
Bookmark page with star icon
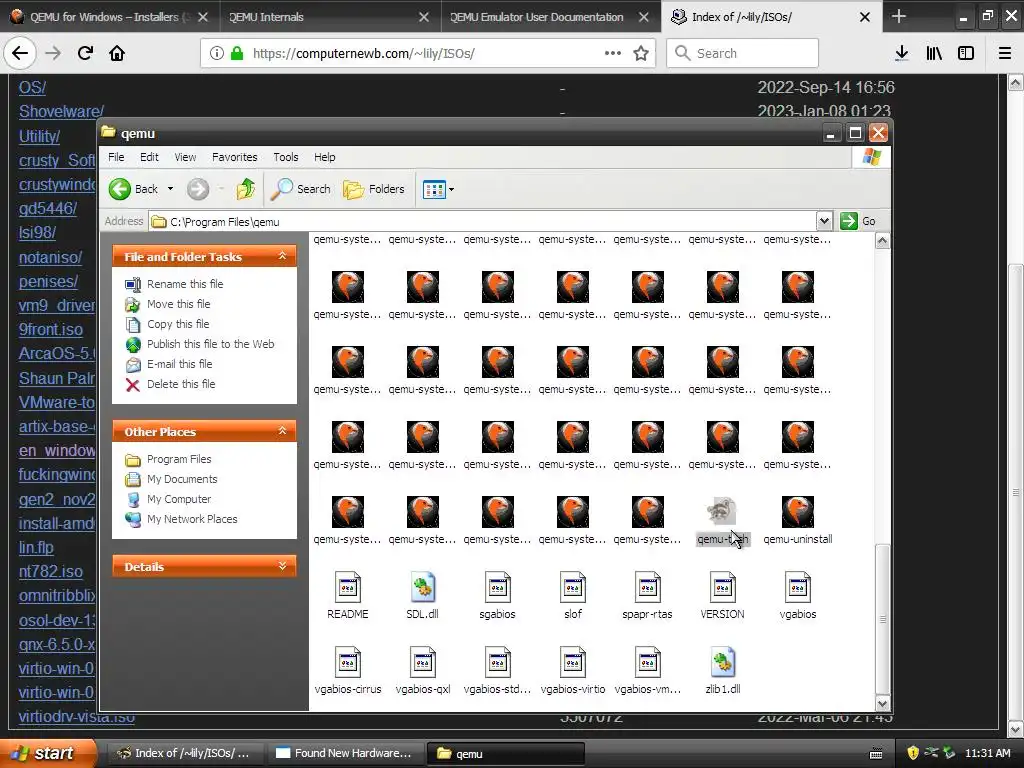641,53
